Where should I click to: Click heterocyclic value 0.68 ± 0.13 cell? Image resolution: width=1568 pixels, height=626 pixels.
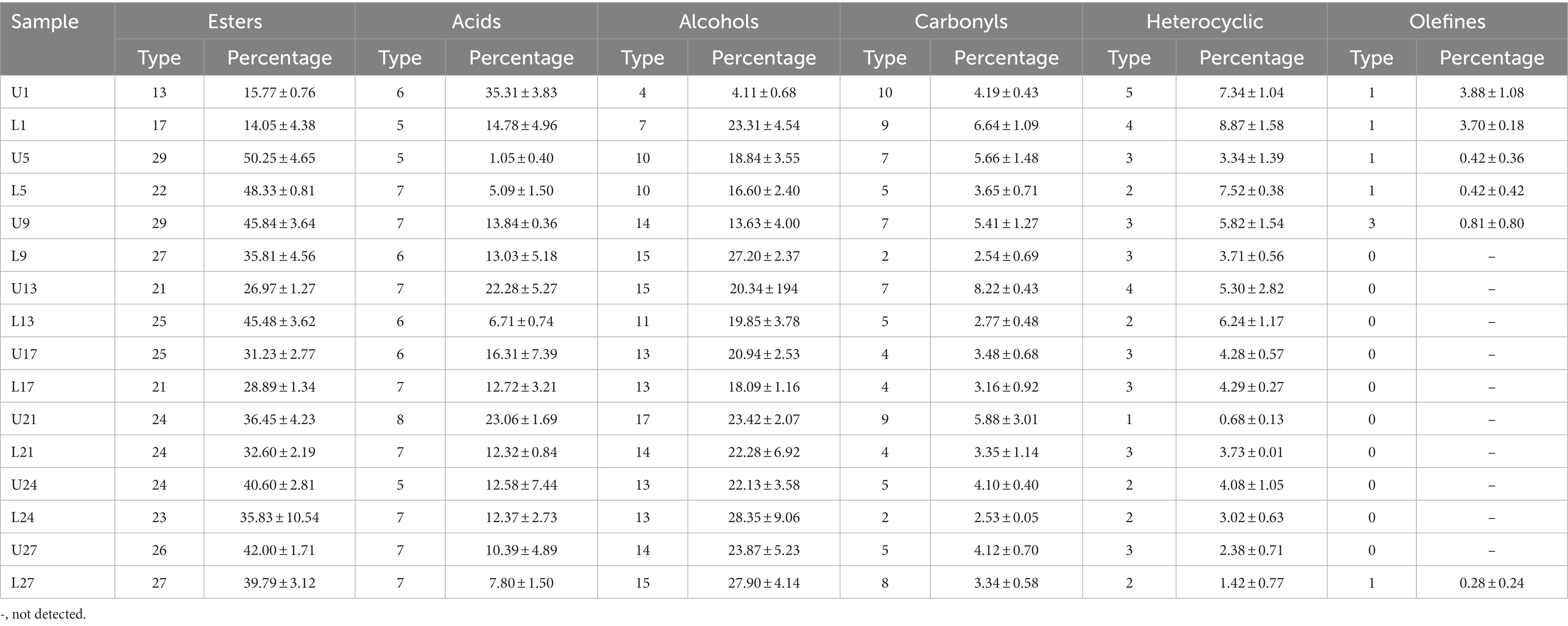click(x=1252, y=419)
